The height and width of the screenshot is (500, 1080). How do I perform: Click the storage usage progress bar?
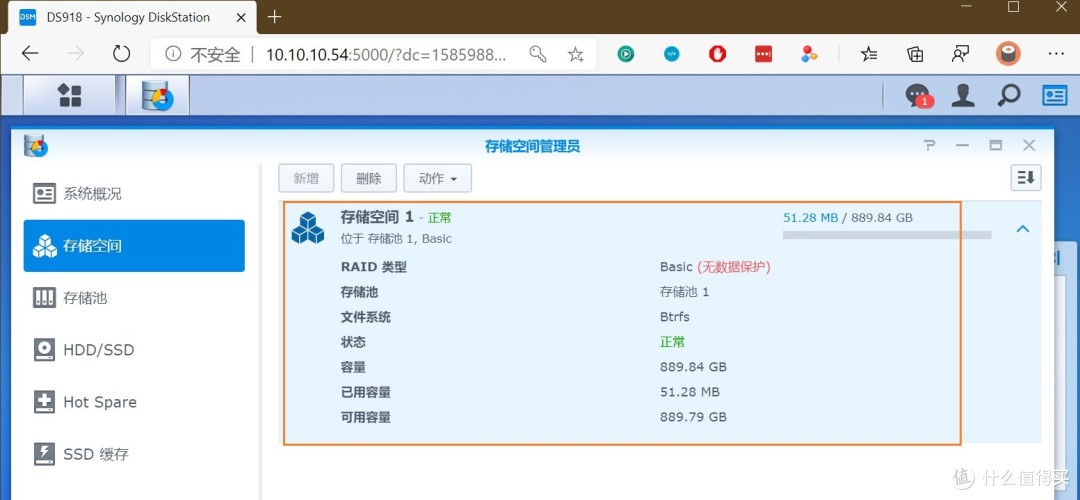pos(886,236)
